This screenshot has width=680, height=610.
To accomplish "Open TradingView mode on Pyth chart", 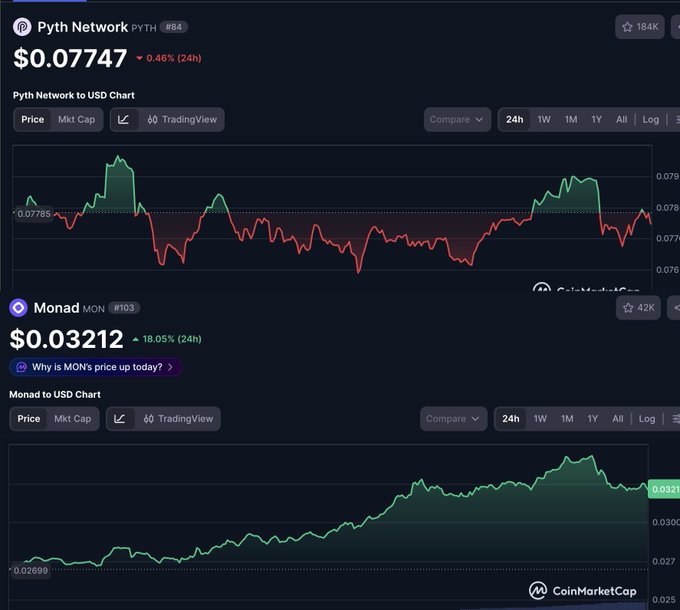I will tap(182, 120).
